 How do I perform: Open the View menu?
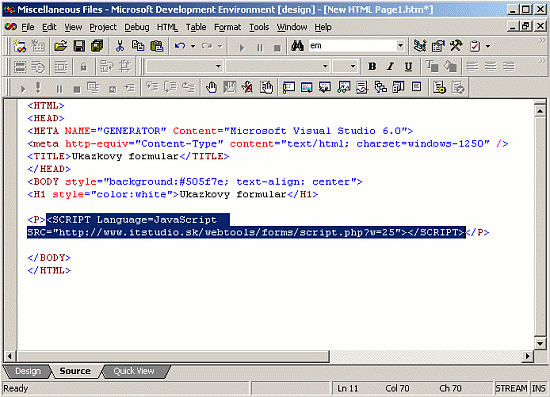coord(73,27)
